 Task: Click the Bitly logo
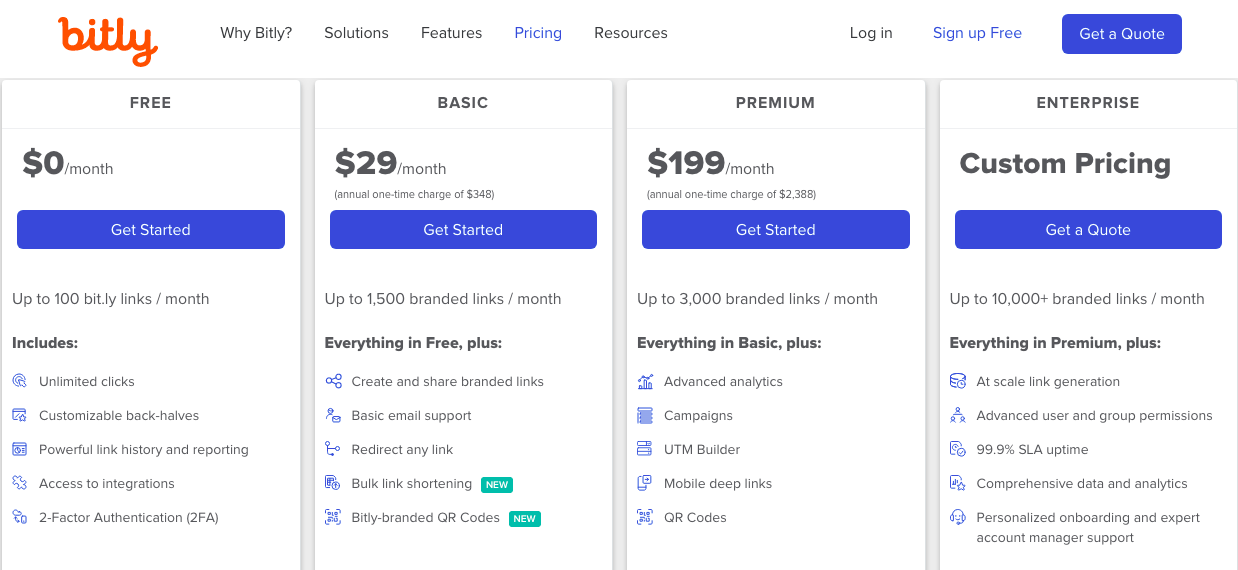pyautogui.click(x=108, y=41)
